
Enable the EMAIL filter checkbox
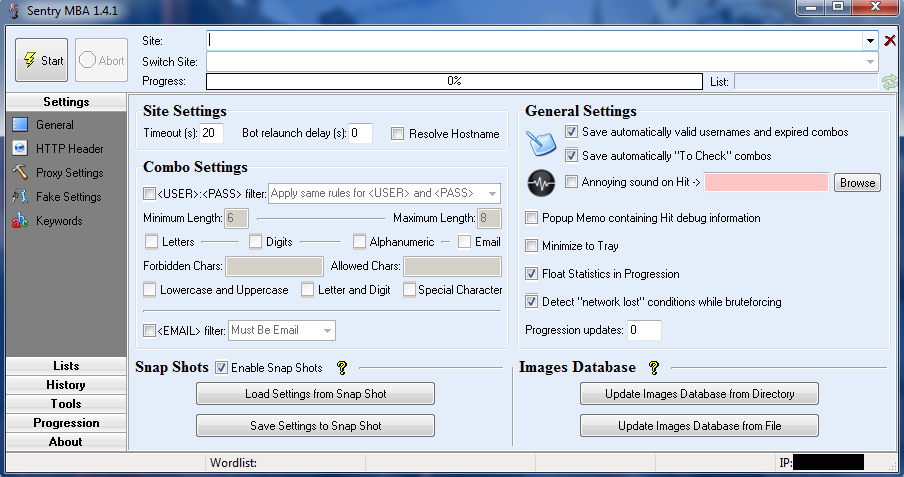[149, 330]
